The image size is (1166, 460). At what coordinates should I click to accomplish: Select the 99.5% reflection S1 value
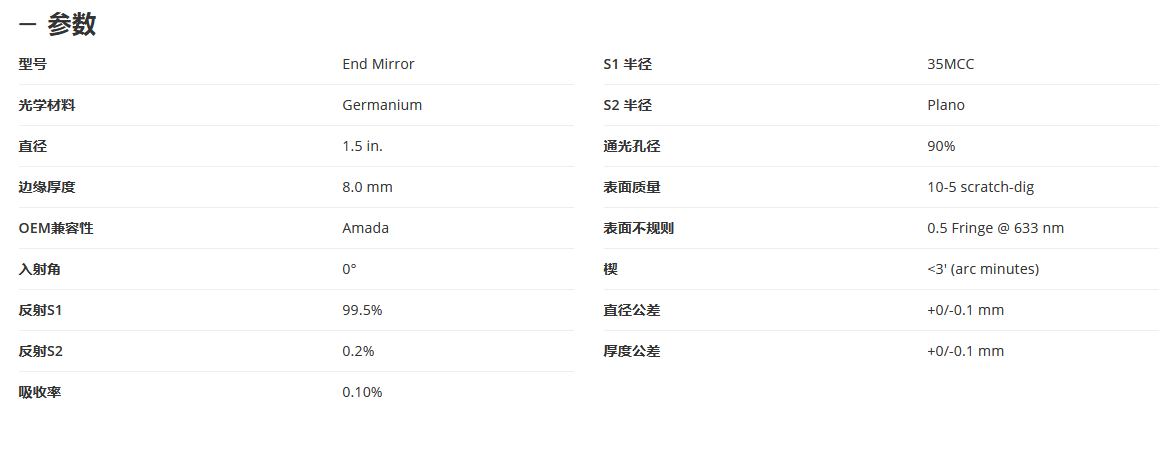[x=362, y=310]
